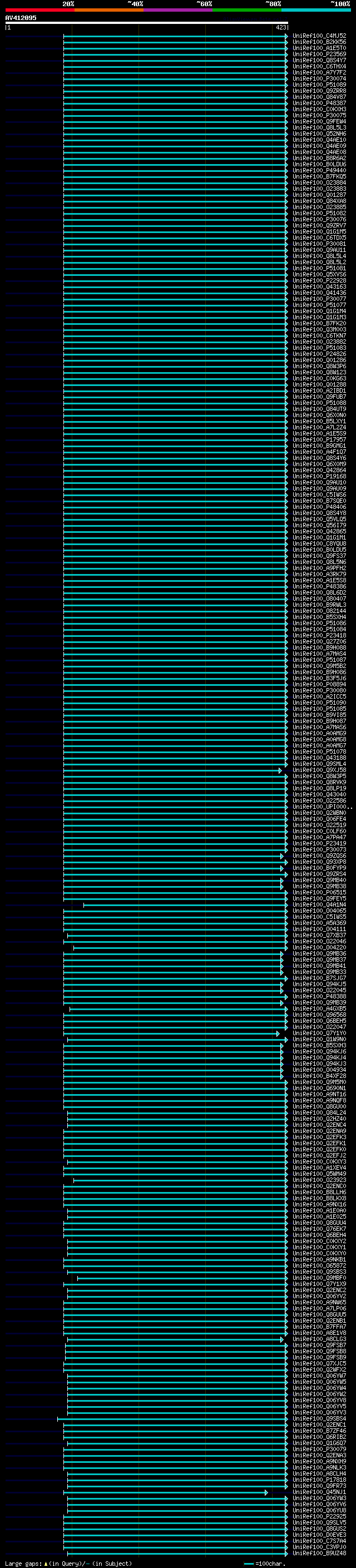Select the UniRef100_Q9MB36 label
Viewport: 356px width, 1568px height.
(319, 954)
